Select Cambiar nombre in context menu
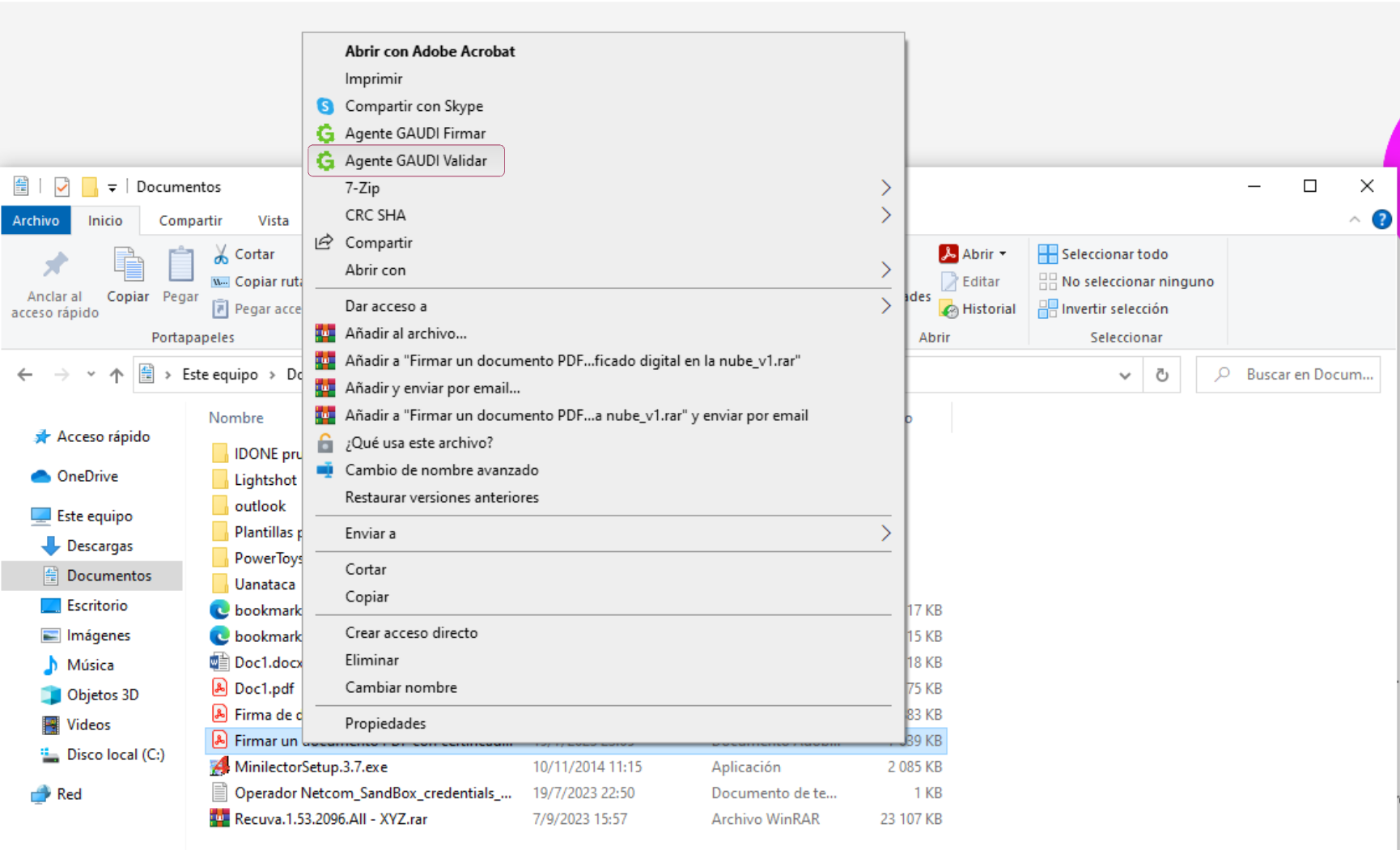 [401, 687]
